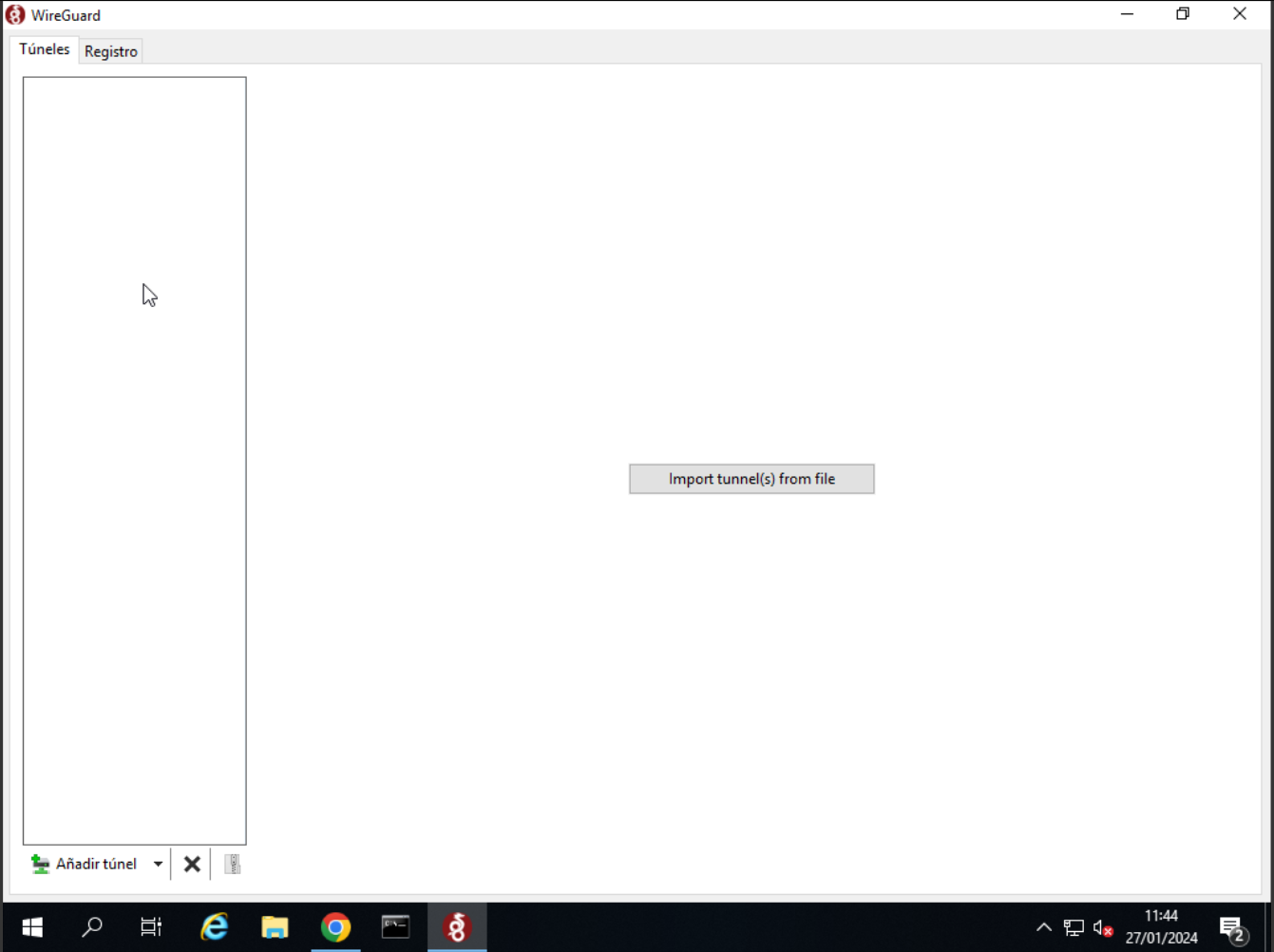The width and height of the screenshot is (1274, 952).
Task: Restore down the WireGuard window
Action: point(1183,14)
